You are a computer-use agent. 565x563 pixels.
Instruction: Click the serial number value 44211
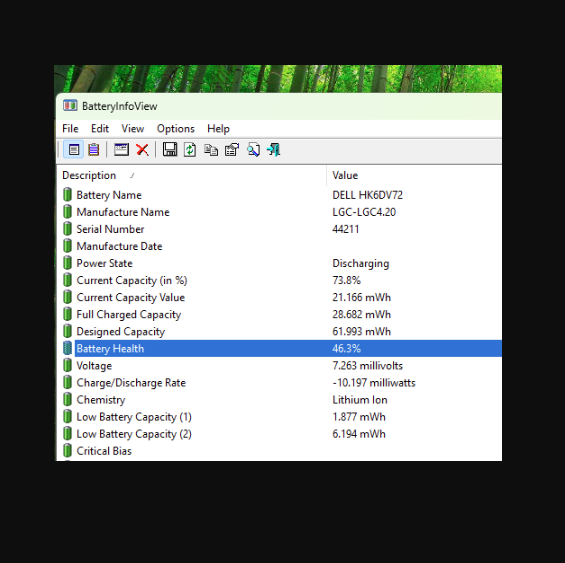(x=346, y=229)
